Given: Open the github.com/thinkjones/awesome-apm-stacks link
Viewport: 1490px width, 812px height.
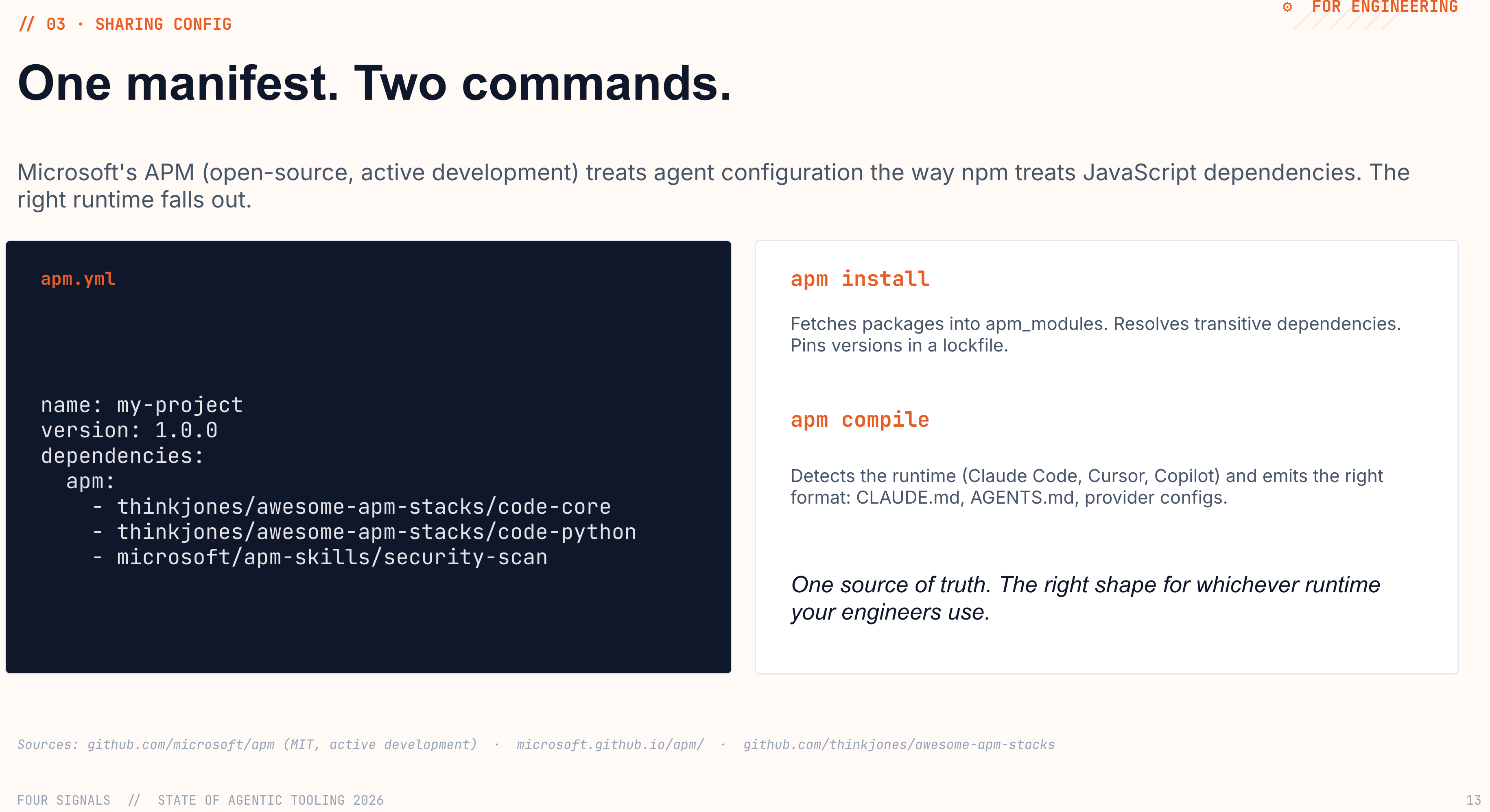Looking at the screenshot, I should point(899,744).
